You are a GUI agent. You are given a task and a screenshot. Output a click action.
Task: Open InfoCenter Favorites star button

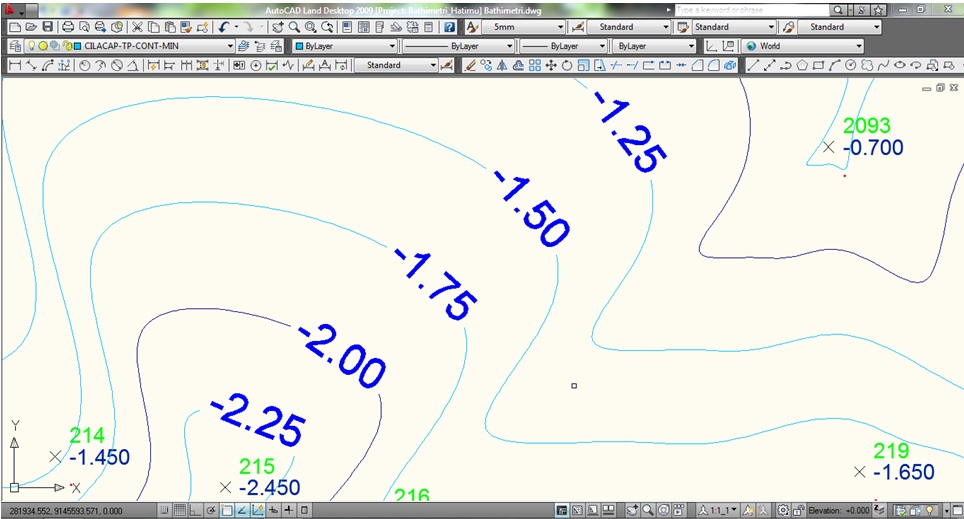(879, 10)
